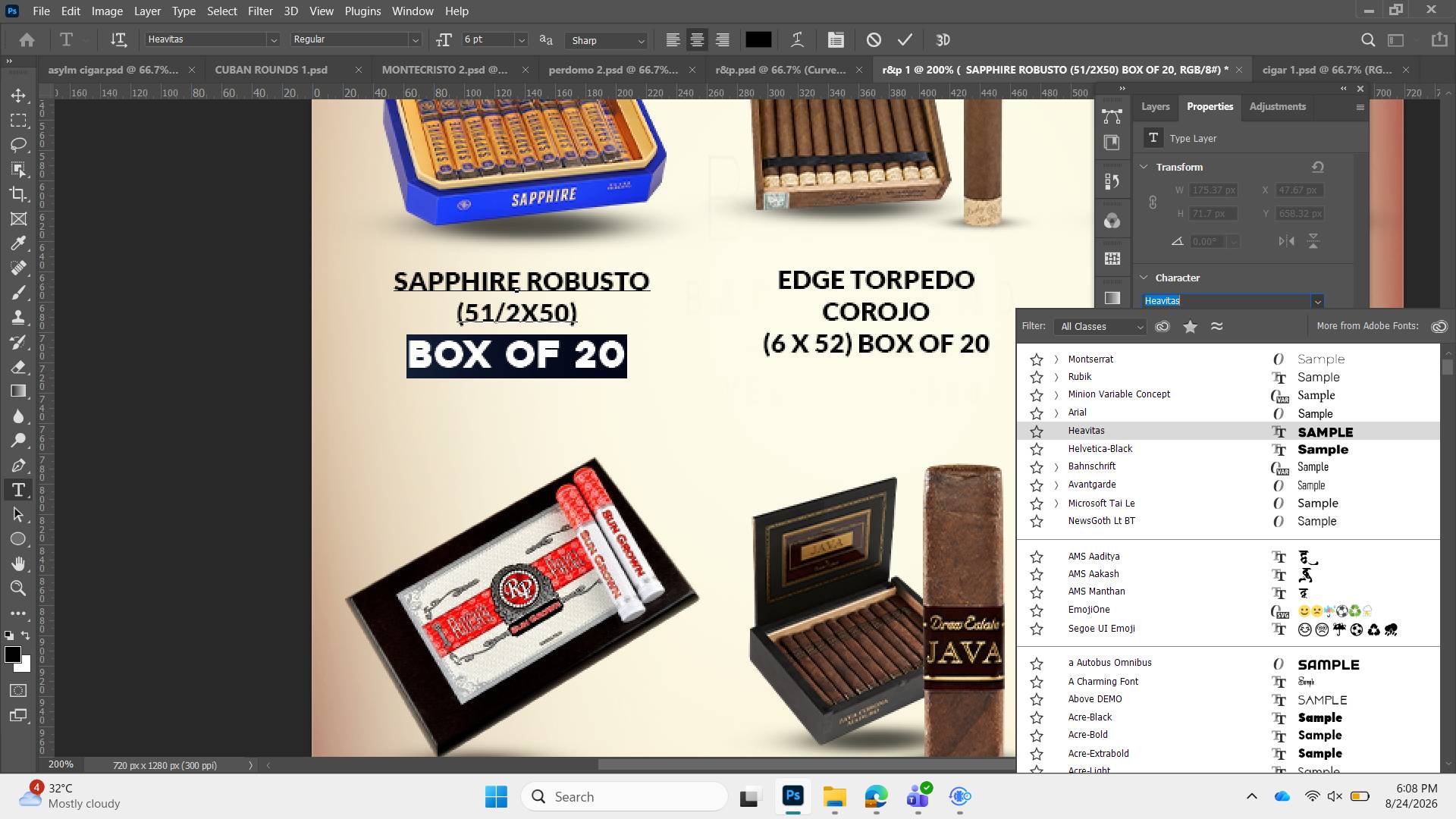1456x819 pixels.
Task: Open the anti-aliasing Sharp dropdown
Action: 608,40
